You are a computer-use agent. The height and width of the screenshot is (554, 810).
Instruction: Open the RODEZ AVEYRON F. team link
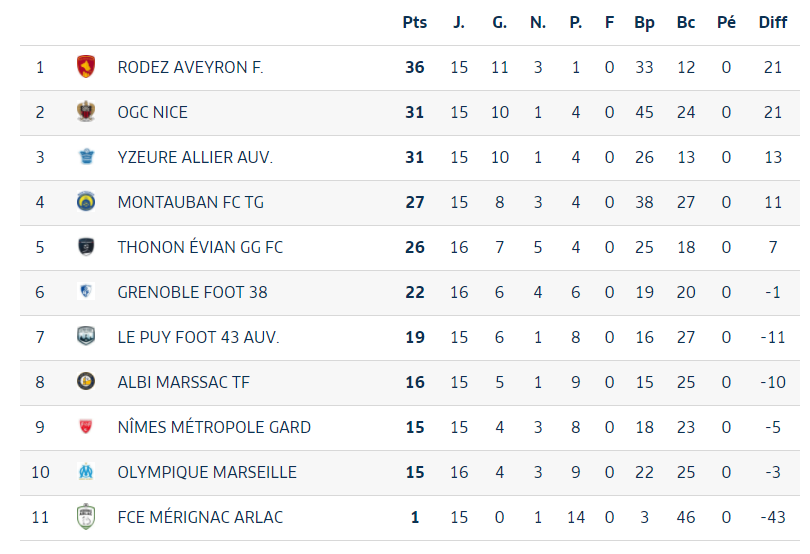click(x=191, y=67)
